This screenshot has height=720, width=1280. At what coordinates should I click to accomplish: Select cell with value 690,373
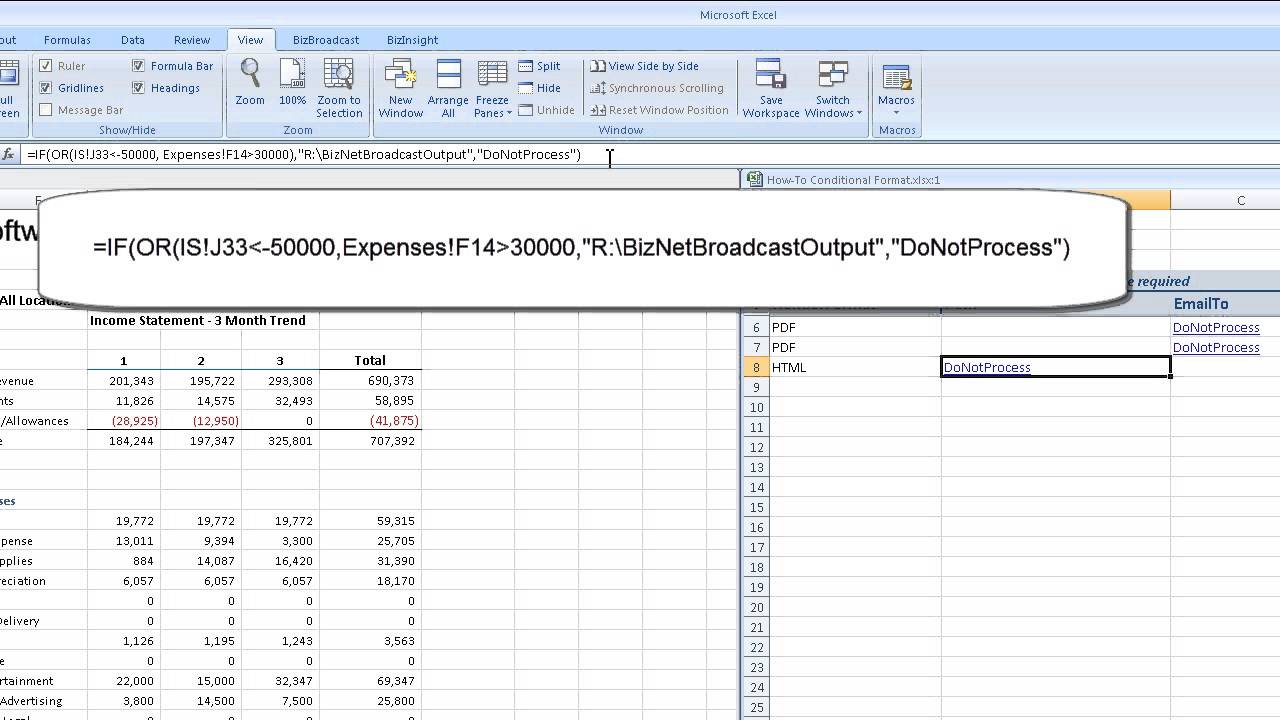pos(370,380)
